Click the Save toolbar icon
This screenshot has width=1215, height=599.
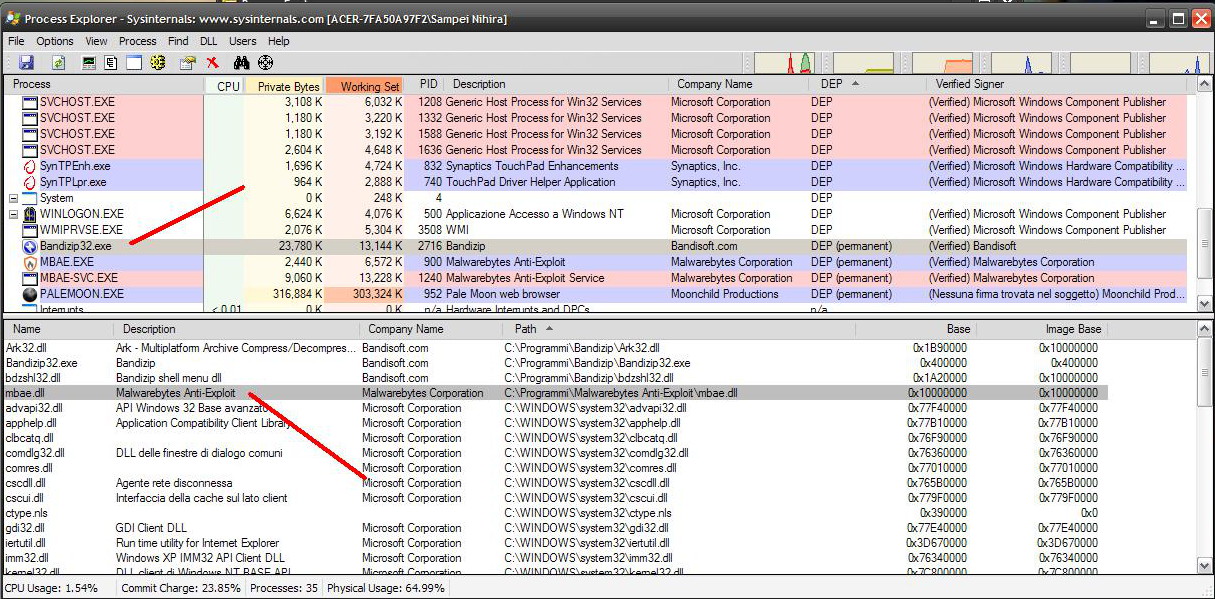[26, 63]
